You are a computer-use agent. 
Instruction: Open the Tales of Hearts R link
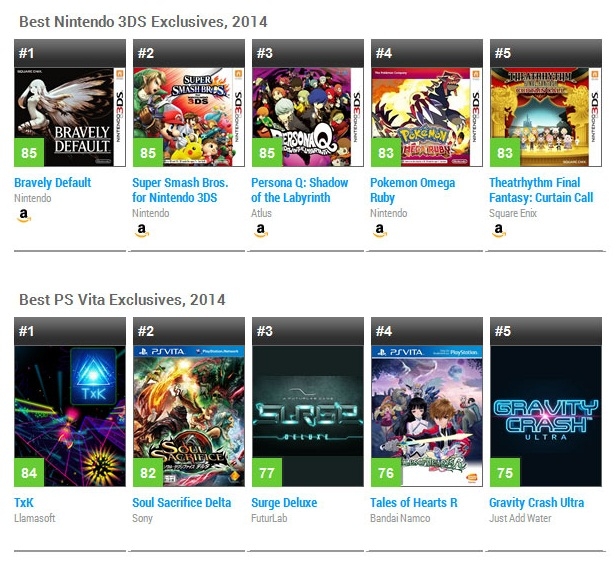[414, 502]
